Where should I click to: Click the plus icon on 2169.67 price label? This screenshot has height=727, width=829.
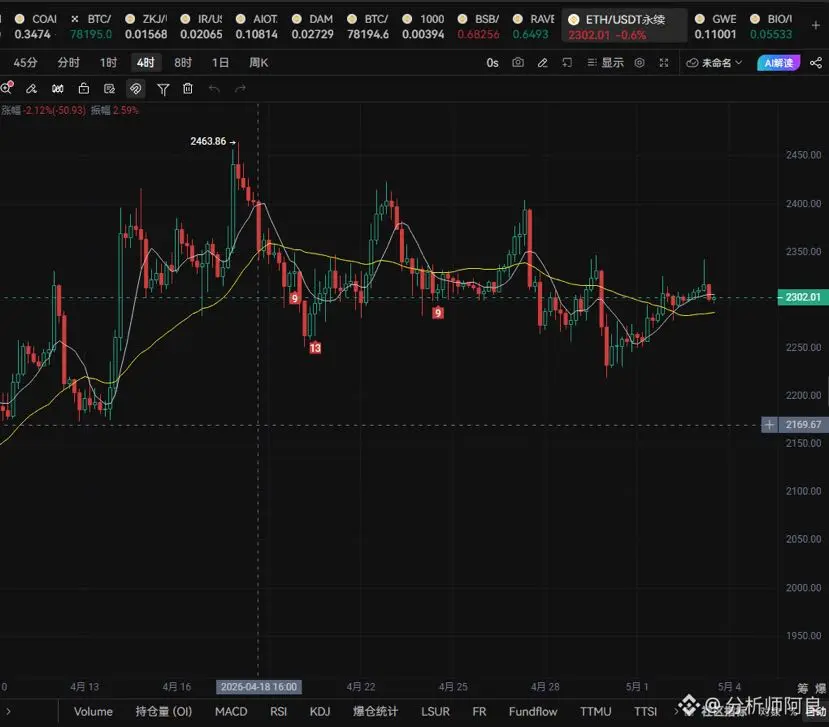click(x=769, y=425)
